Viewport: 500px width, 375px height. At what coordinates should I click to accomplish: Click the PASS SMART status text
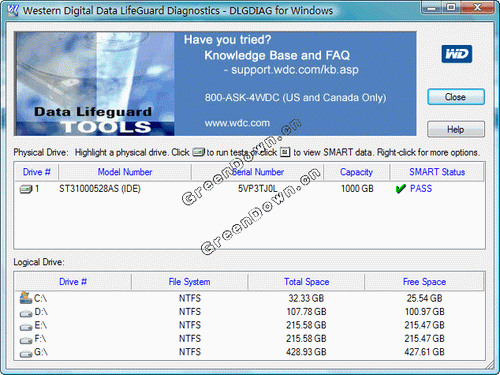click(421, 189)
